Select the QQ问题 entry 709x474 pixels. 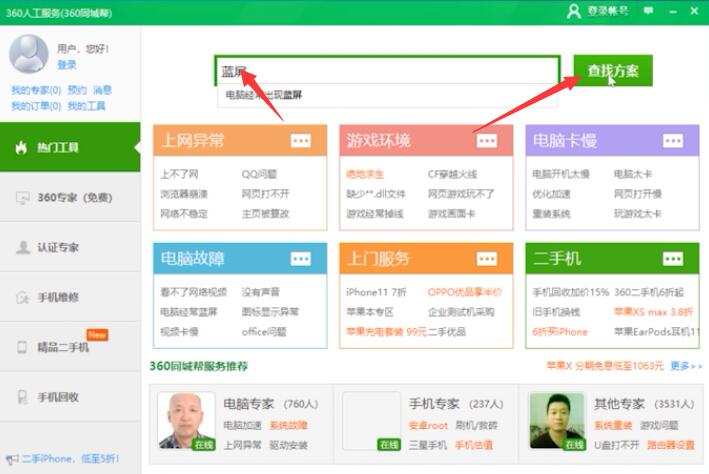coord(259,174)
